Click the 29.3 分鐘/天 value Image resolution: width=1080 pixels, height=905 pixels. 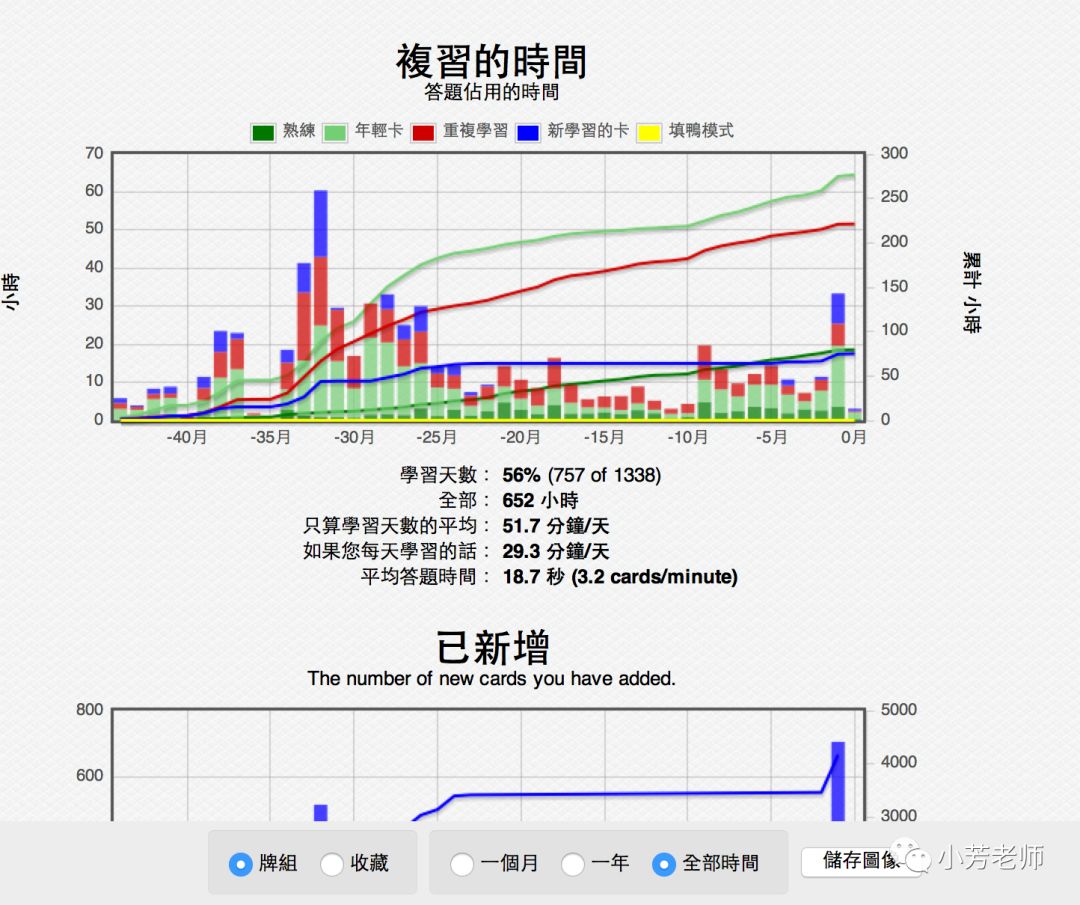point(555,551)
